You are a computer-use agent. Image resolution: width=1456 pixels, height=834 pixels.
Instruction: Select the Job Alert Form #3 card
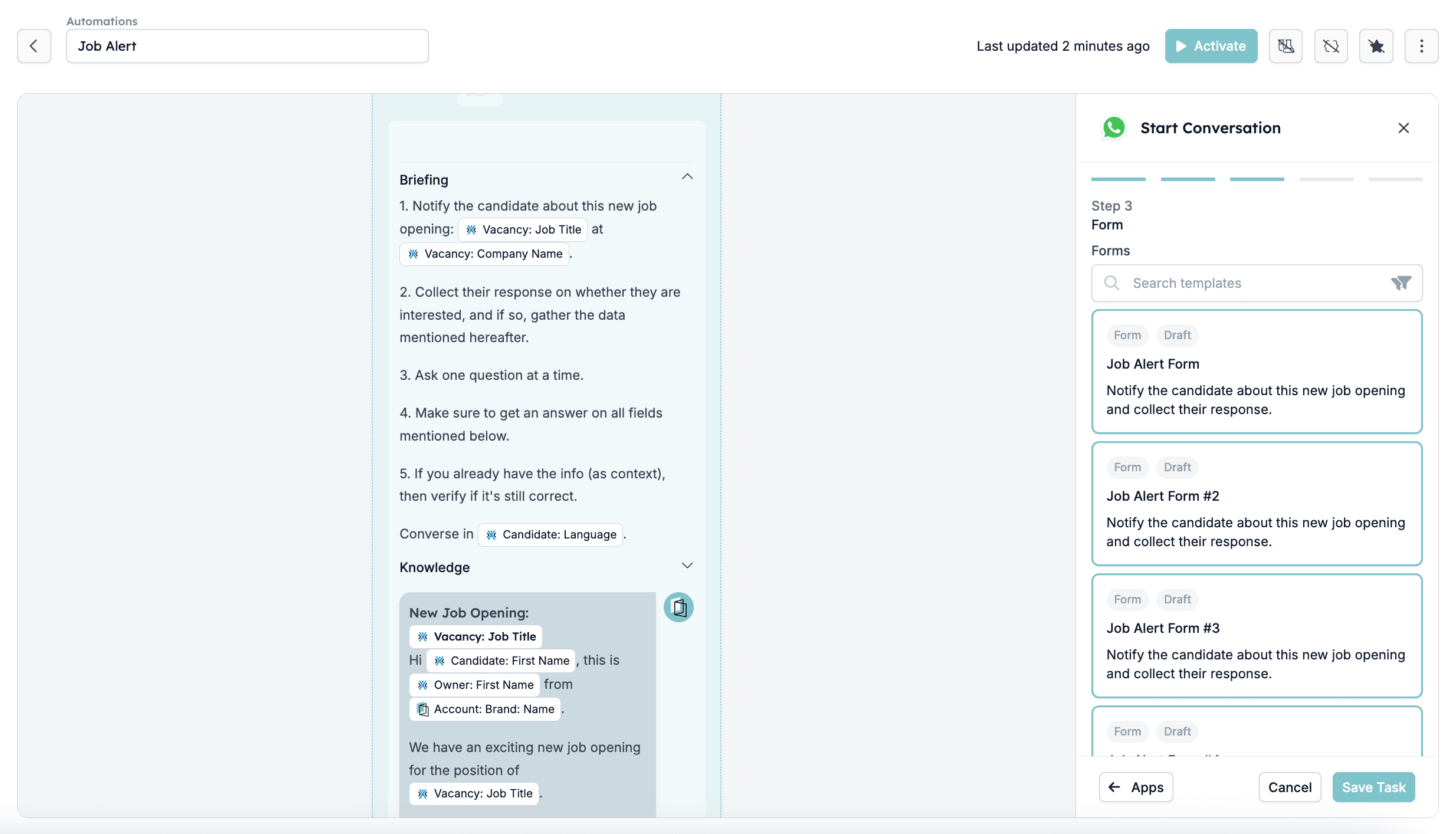(1257, 636)
